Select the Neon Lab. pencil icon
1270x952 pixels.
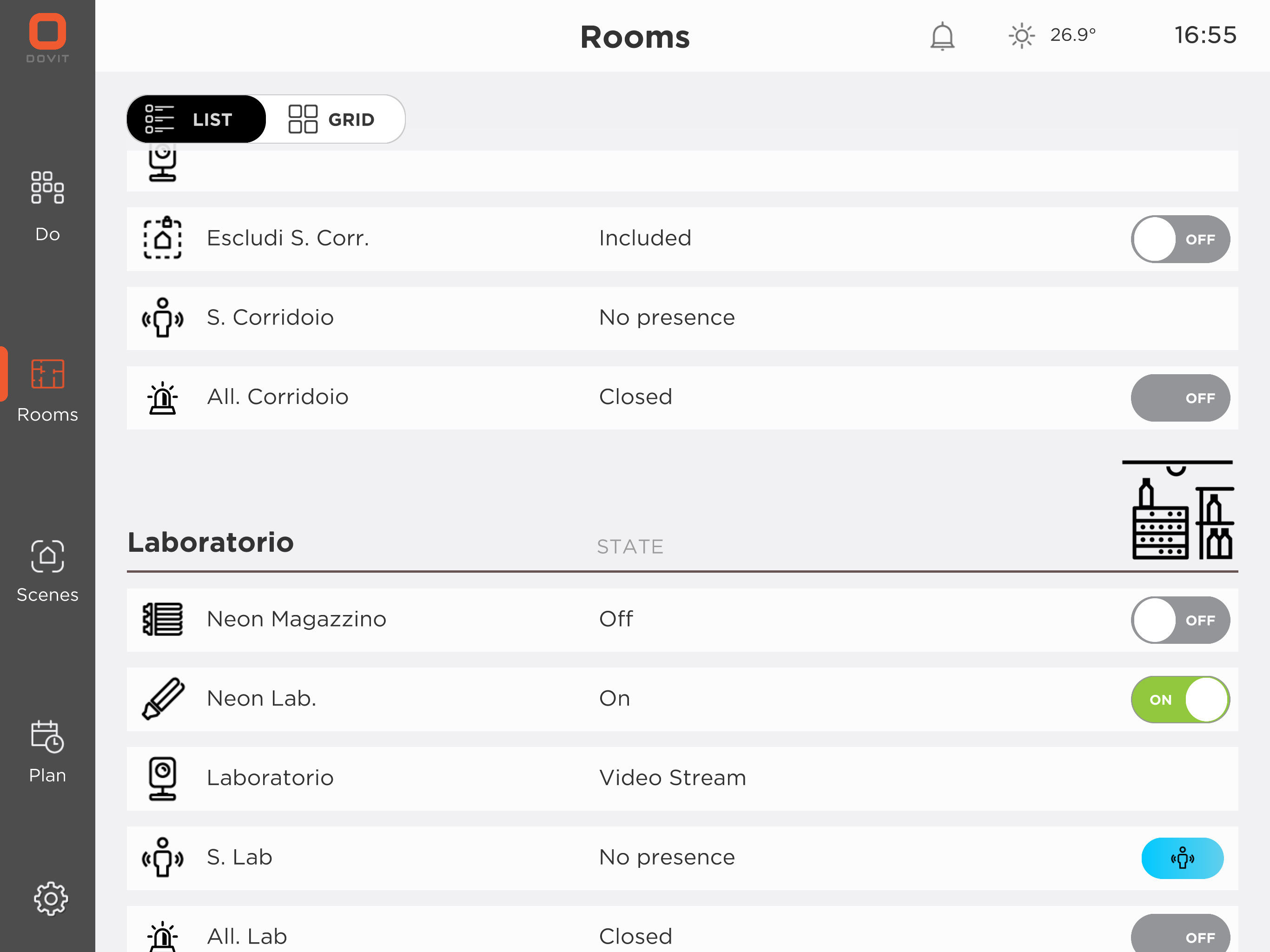163,699
